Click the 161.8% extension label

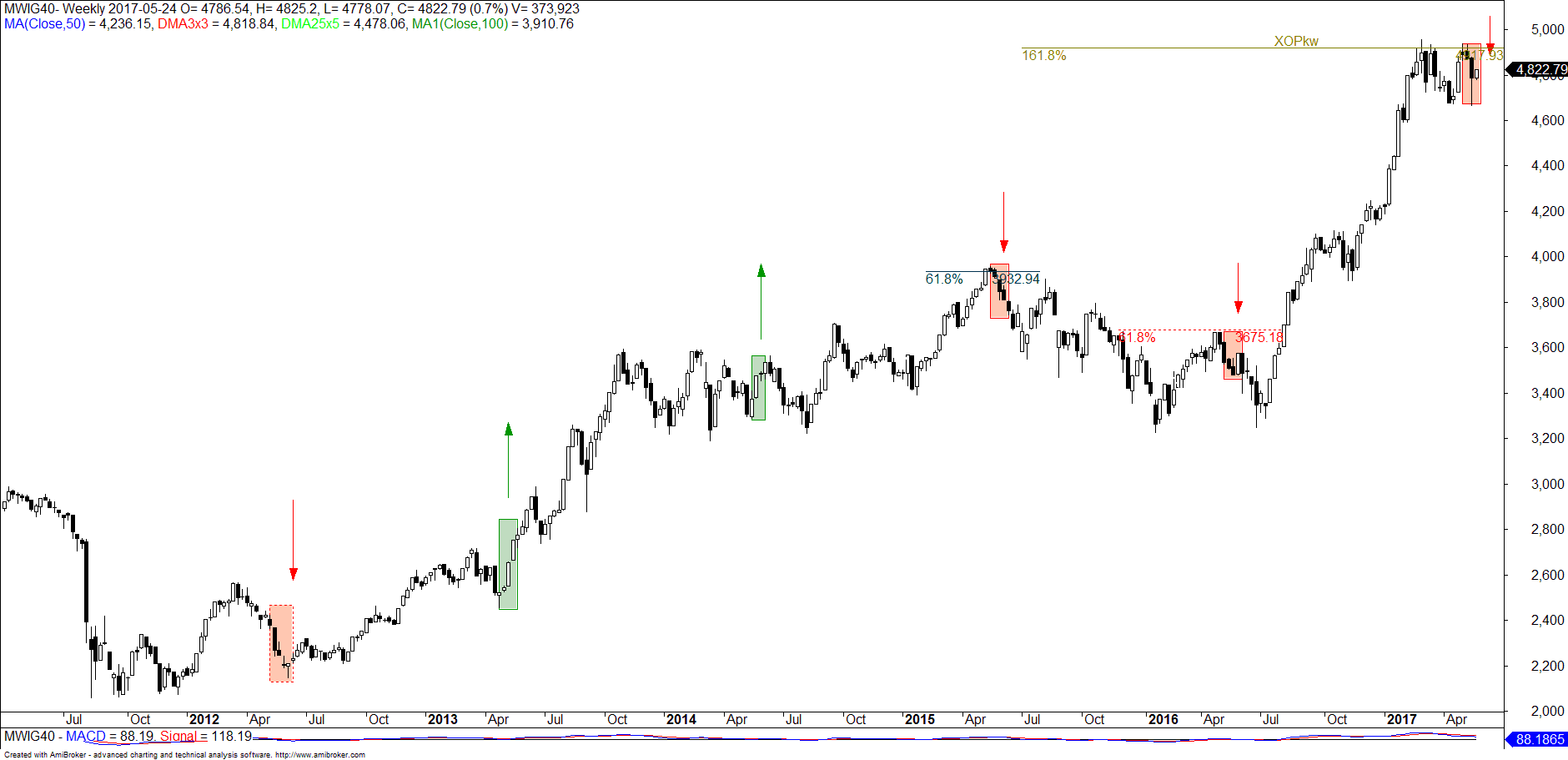pyautogui.click(x=1043, y=56)
